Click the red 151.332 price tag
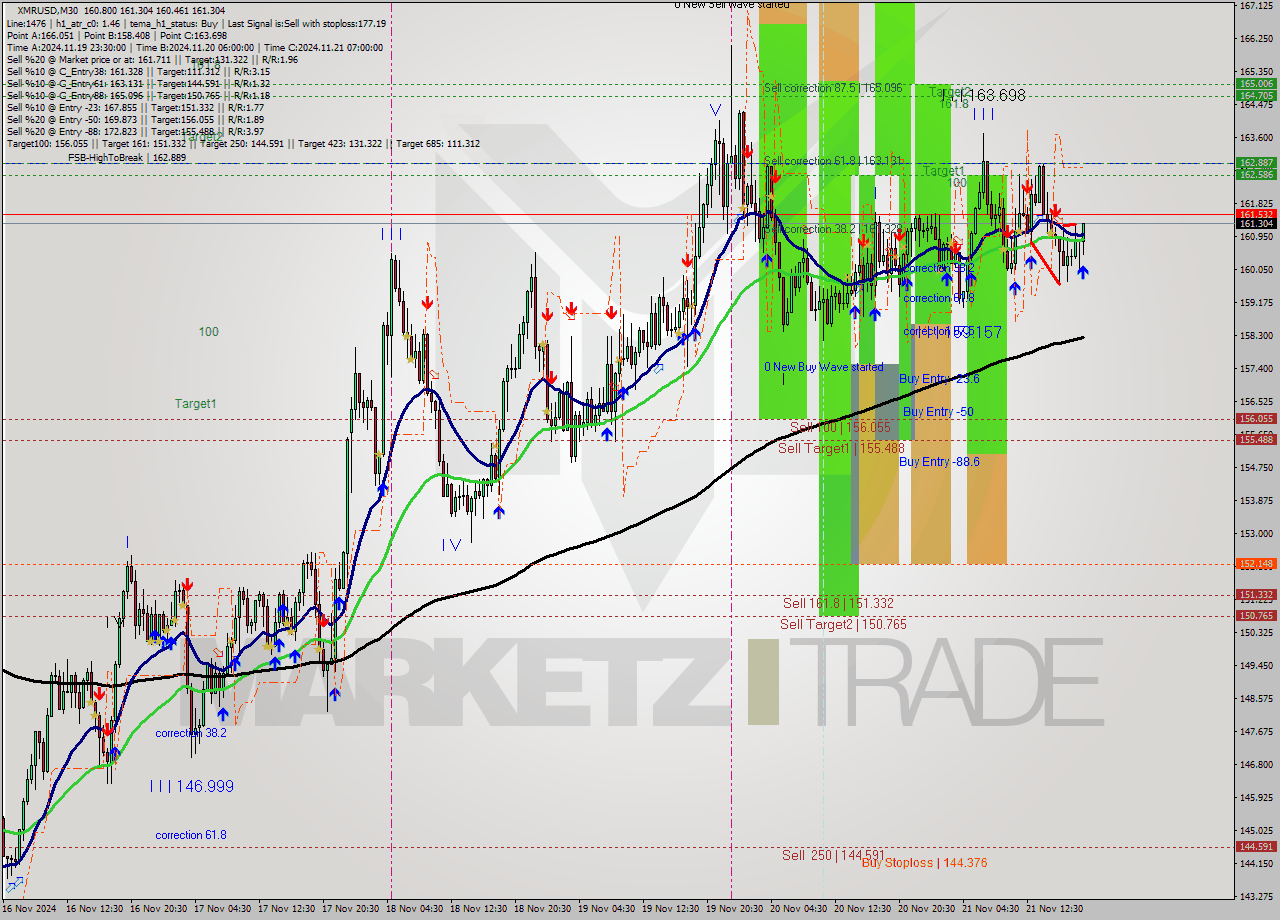 (x=1256, y=595)
